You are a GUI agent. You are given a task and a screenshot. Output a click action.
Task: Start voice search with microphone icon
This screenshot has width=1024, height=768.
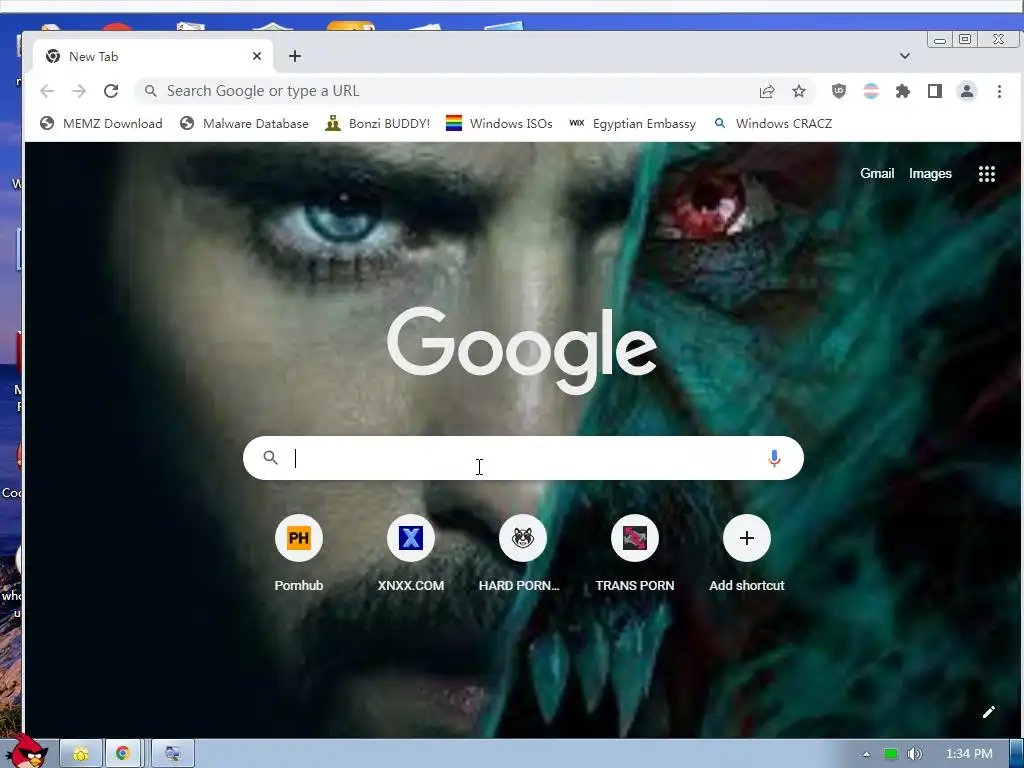tap(775, 458)
